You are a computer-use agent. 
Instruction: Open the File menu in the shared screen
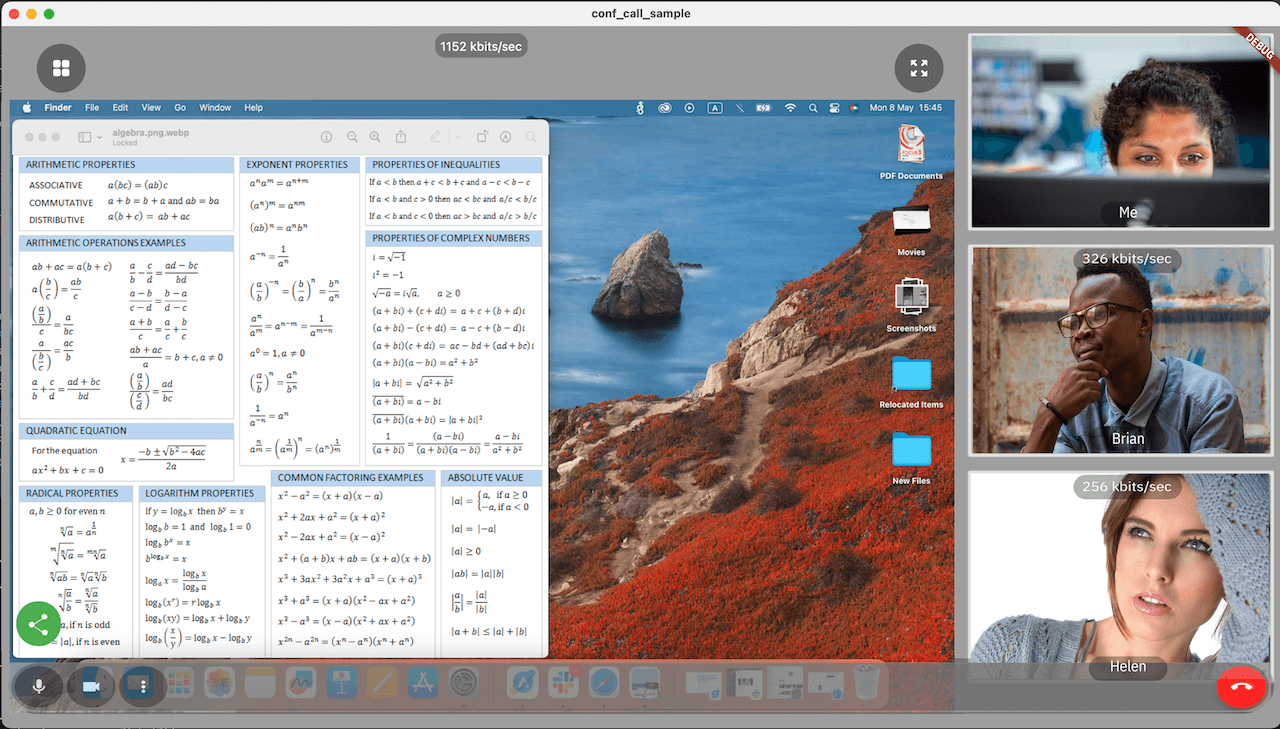point(92,108)
